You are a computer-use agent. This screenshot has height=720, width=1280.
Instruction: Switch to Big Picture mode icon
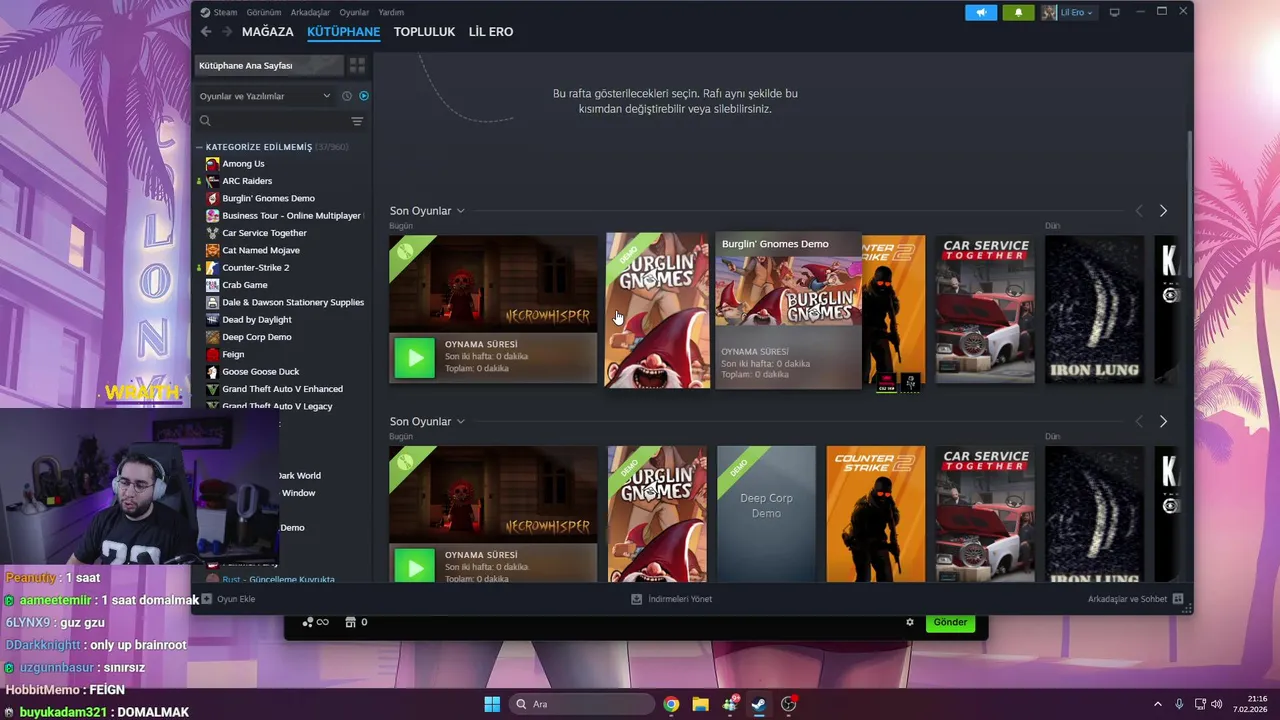1114,12
